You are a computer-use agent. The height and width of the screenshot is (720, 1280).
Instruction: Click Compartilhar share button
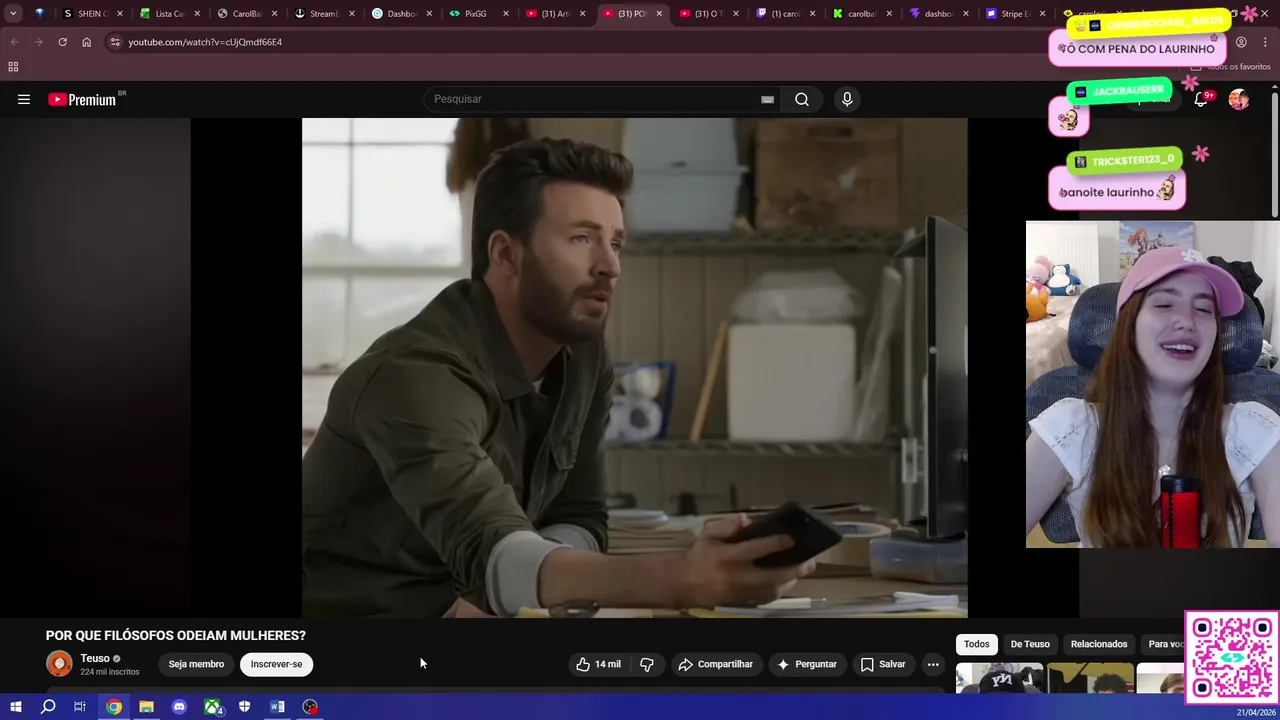tap(715, 664)
